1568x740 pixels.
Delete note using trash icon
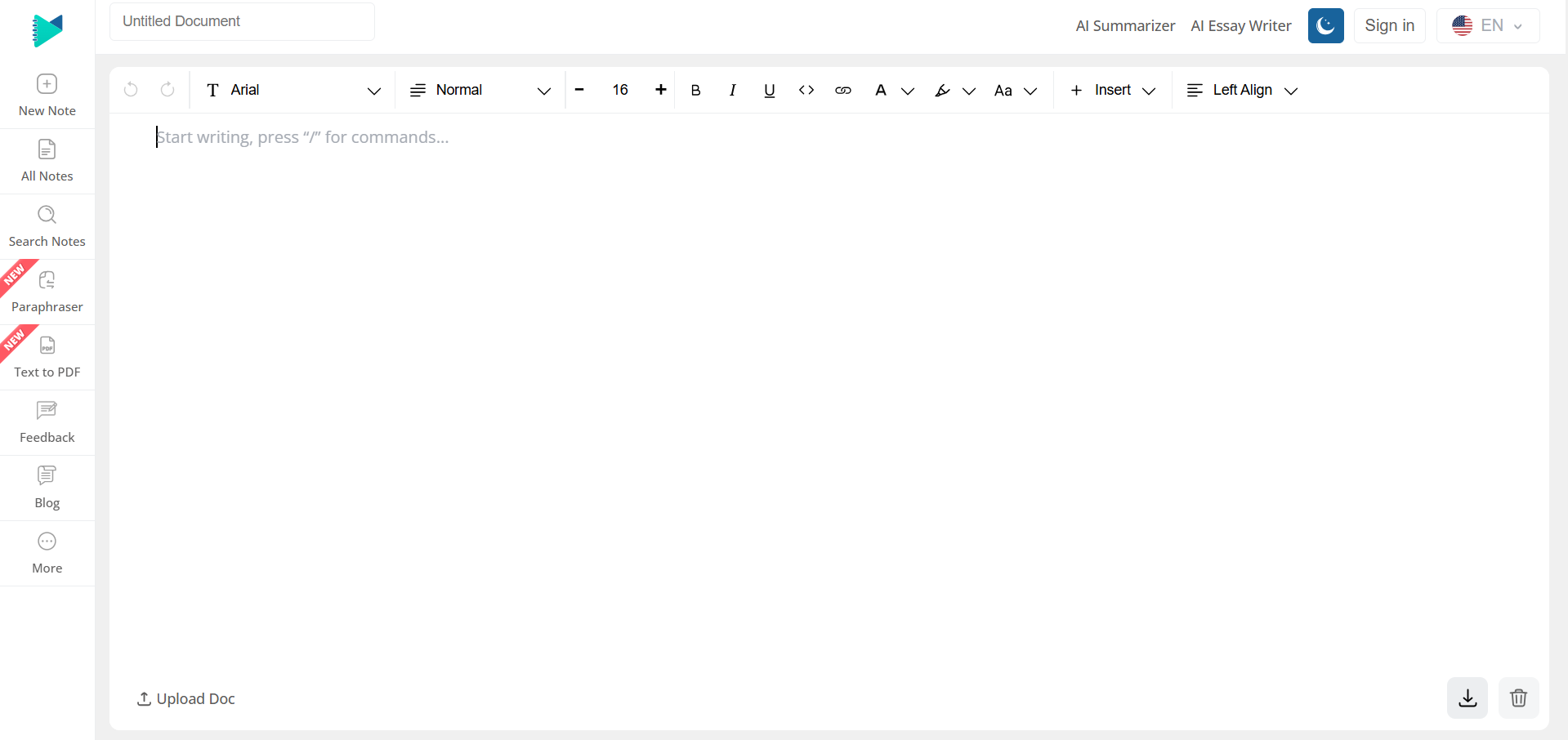(1518, 698)
